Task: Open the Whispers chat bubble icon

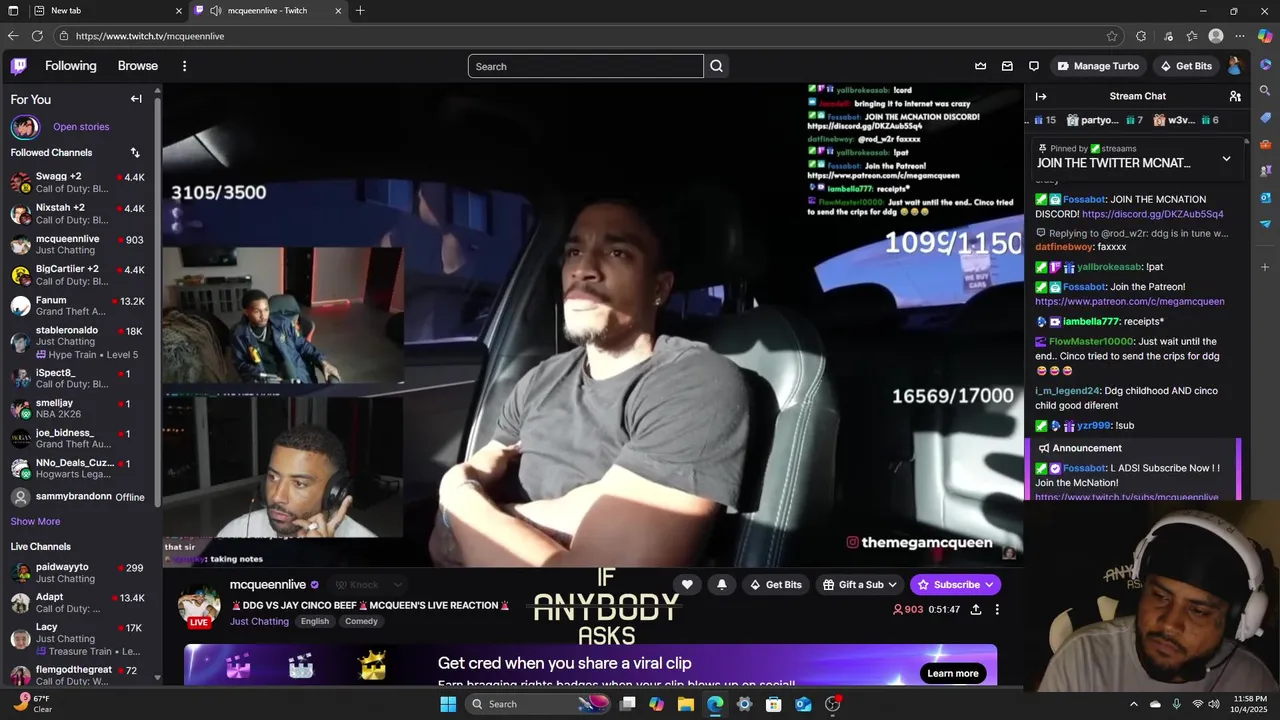Action: point(1034,66)
